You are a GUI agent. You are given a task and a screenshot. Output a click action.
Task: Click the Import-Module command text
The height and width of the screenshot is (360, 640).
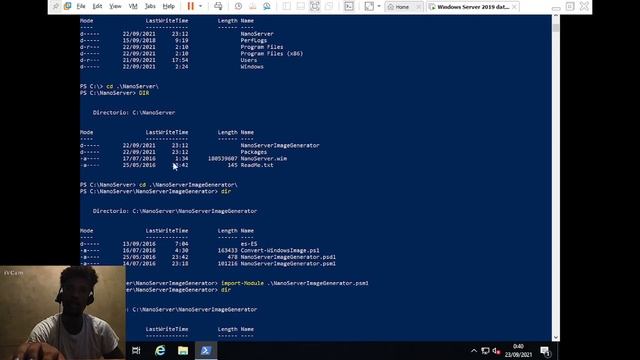click(242, 283)
